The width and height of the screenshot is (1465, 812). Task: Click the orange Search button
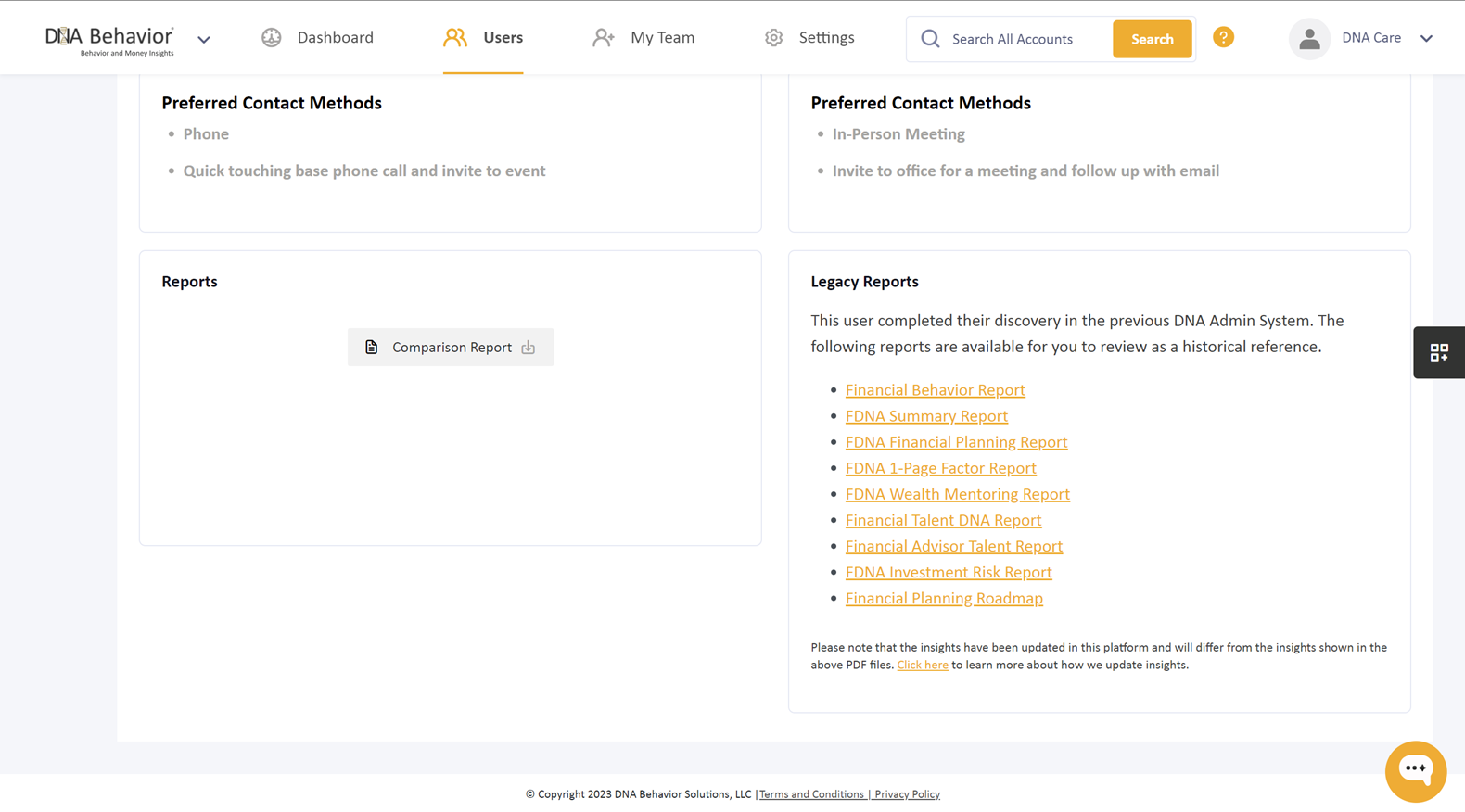[1153, 39]
